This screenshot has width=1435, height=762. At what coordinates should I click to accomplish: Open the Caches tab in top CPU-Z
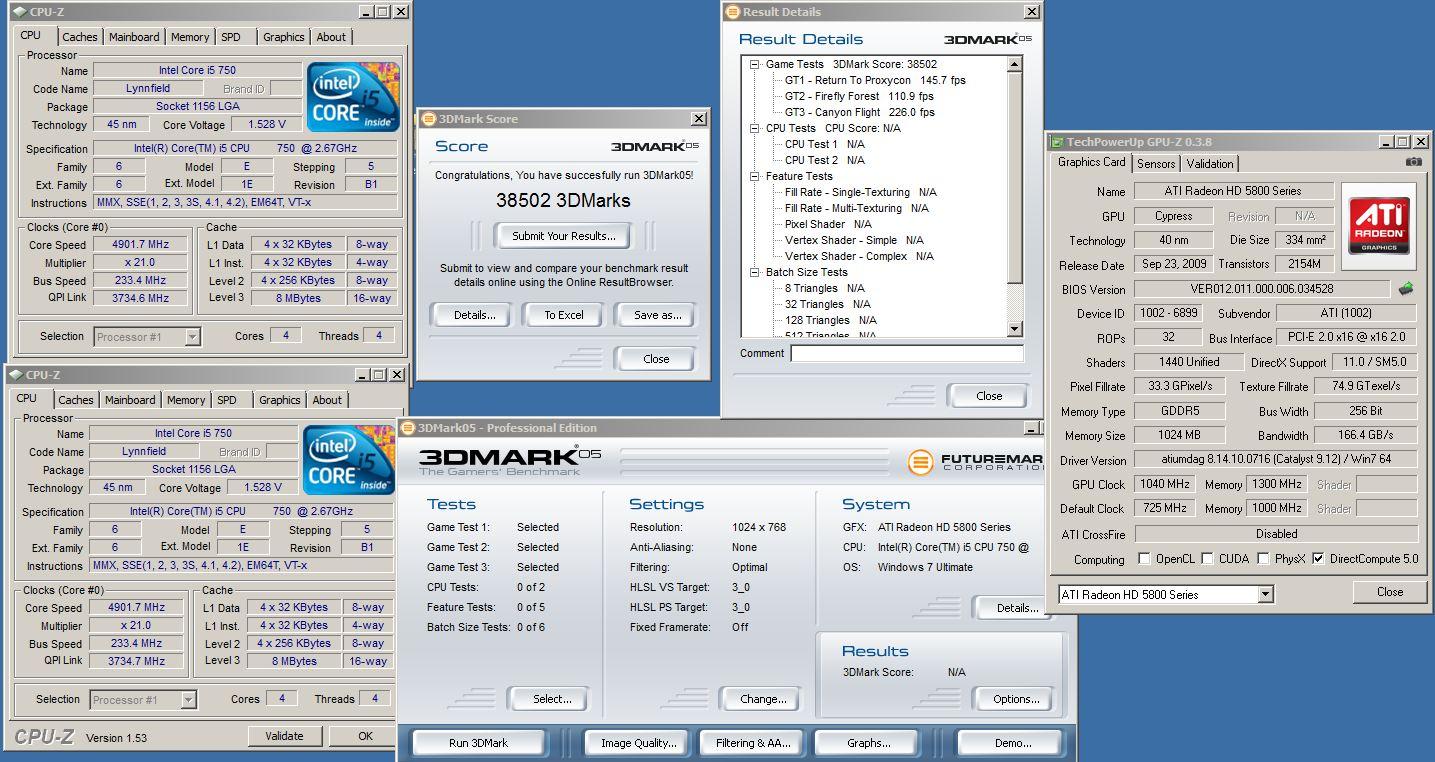pos(80,37)
